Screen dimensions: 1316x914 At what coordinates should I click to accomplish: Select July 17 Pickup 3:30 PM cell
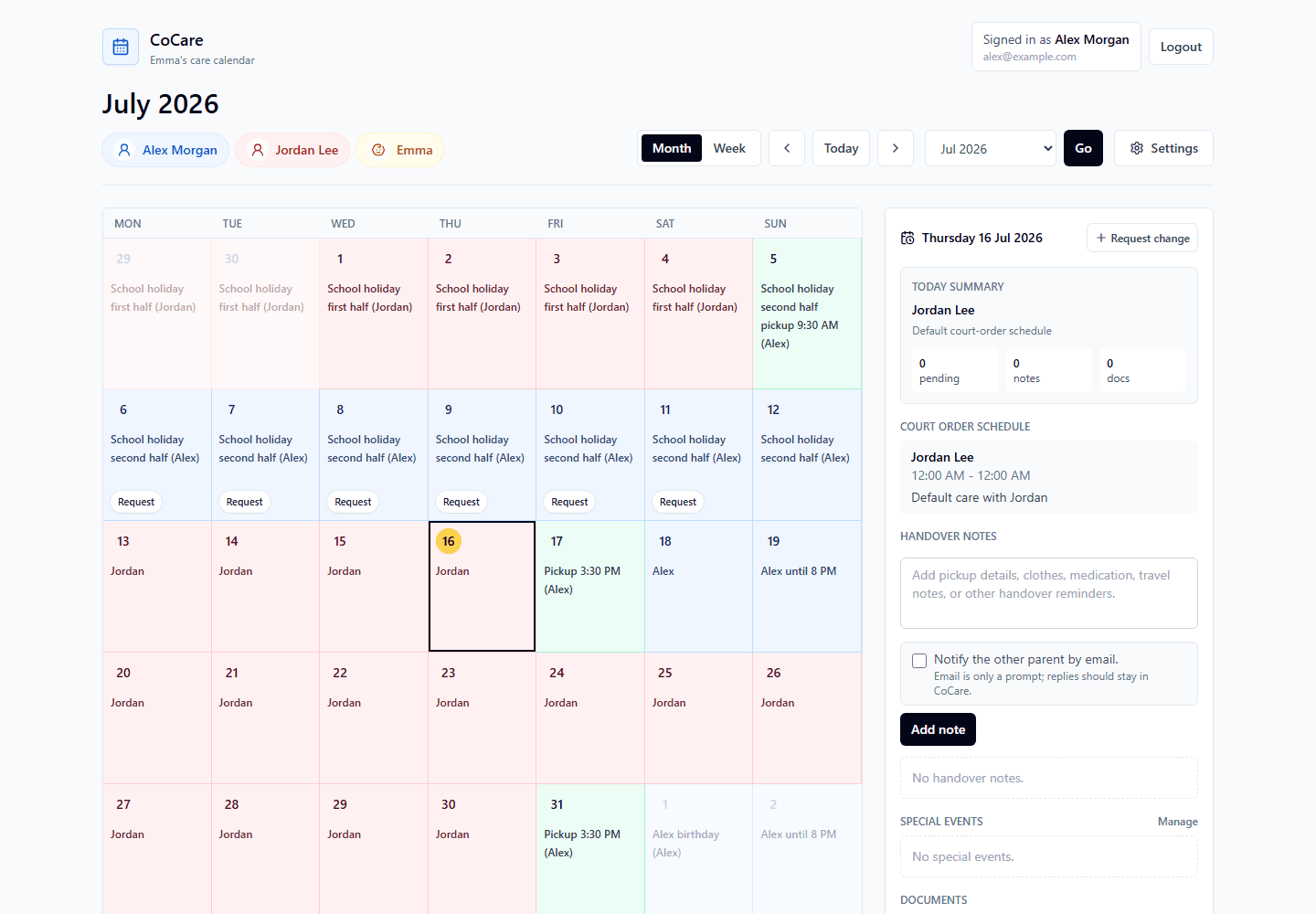590,586
